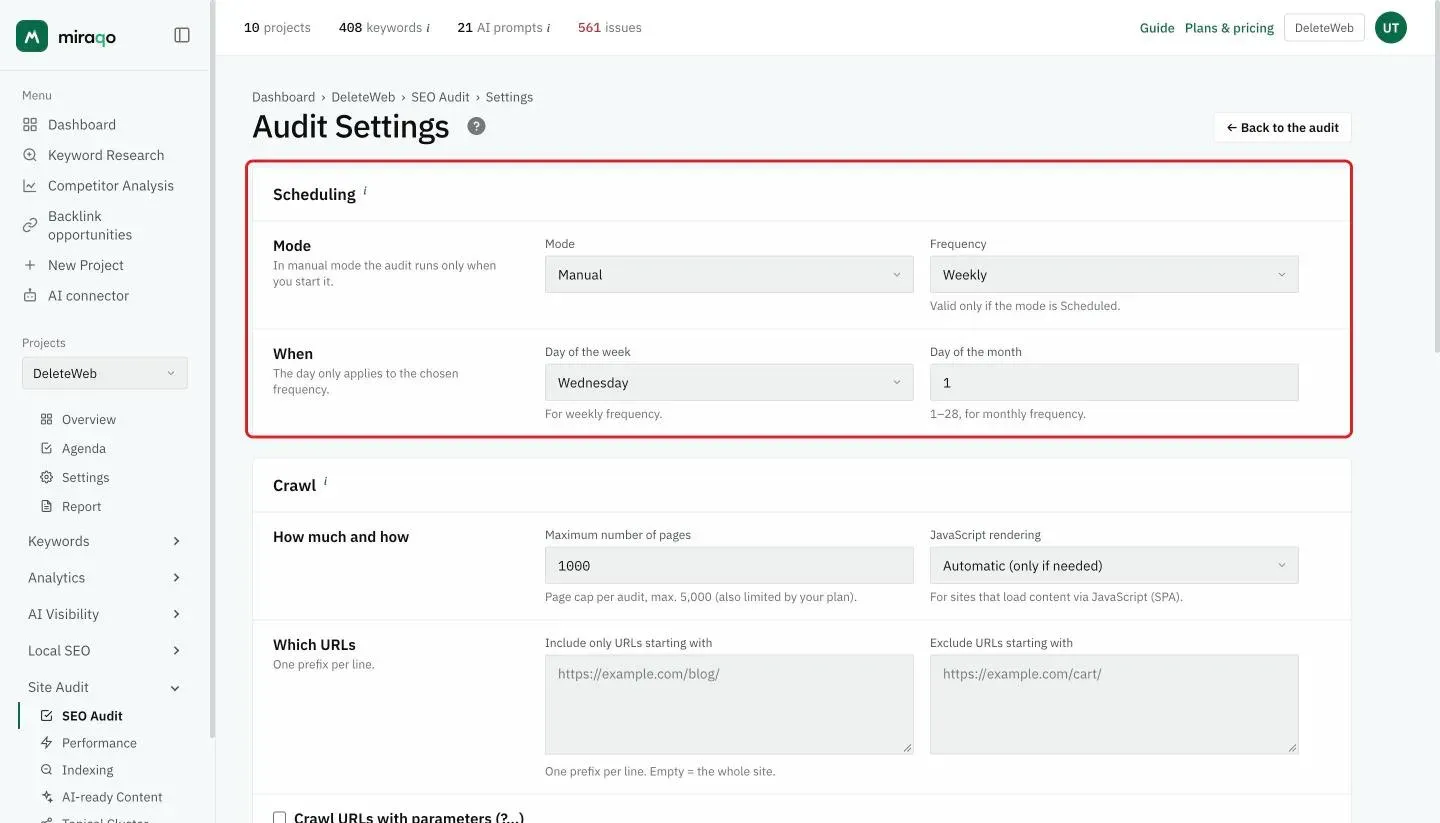Open help question mark beside Audit Settings

[x=477, y=126]
